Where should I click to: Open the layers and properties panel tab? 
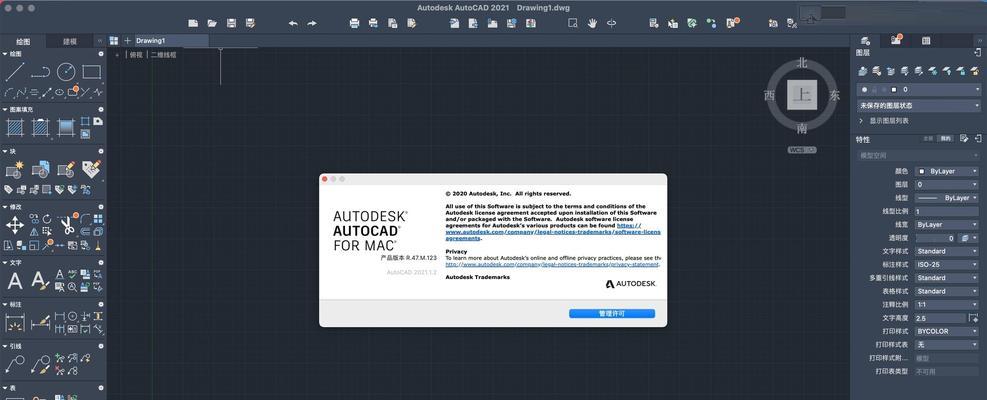pos(866,40)
